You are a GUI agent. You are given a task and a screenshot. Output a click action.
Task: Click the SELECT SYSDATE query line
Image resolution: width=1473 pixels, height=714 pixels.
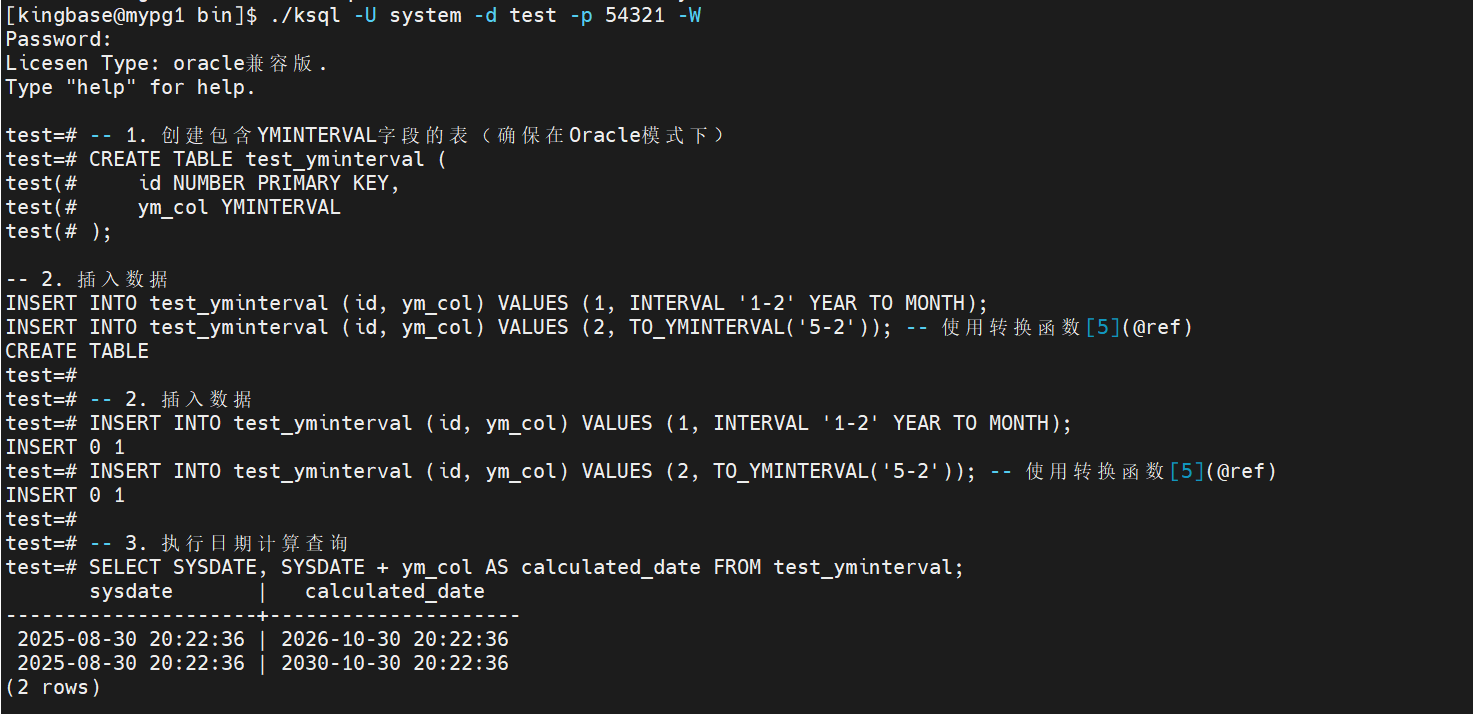coord(526,567)
